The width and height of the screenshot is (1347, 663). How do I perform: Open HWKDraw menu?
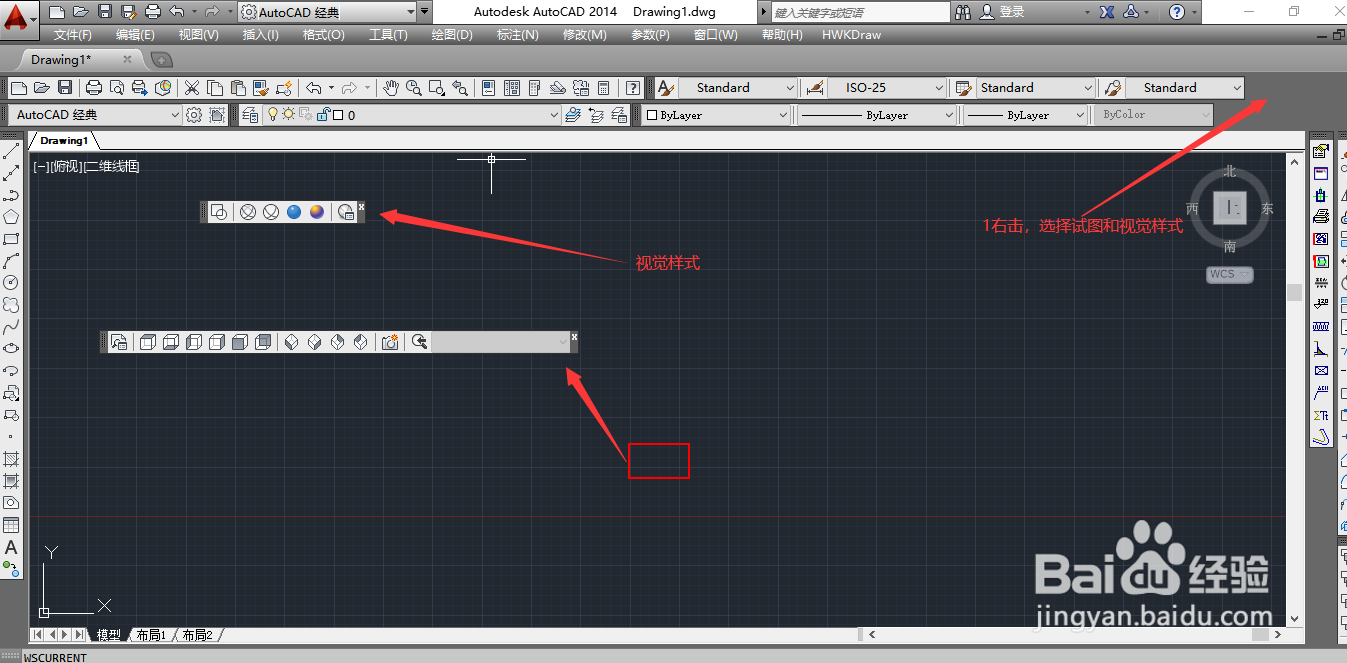851,34
